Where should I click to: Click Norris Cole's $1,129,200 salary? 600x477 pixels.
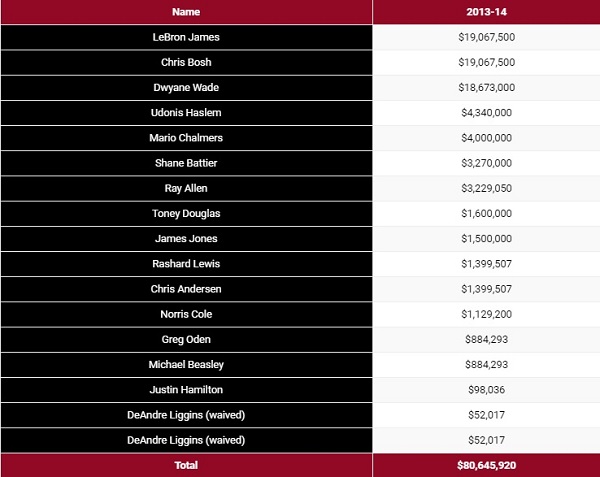click(x=486, y=314)
